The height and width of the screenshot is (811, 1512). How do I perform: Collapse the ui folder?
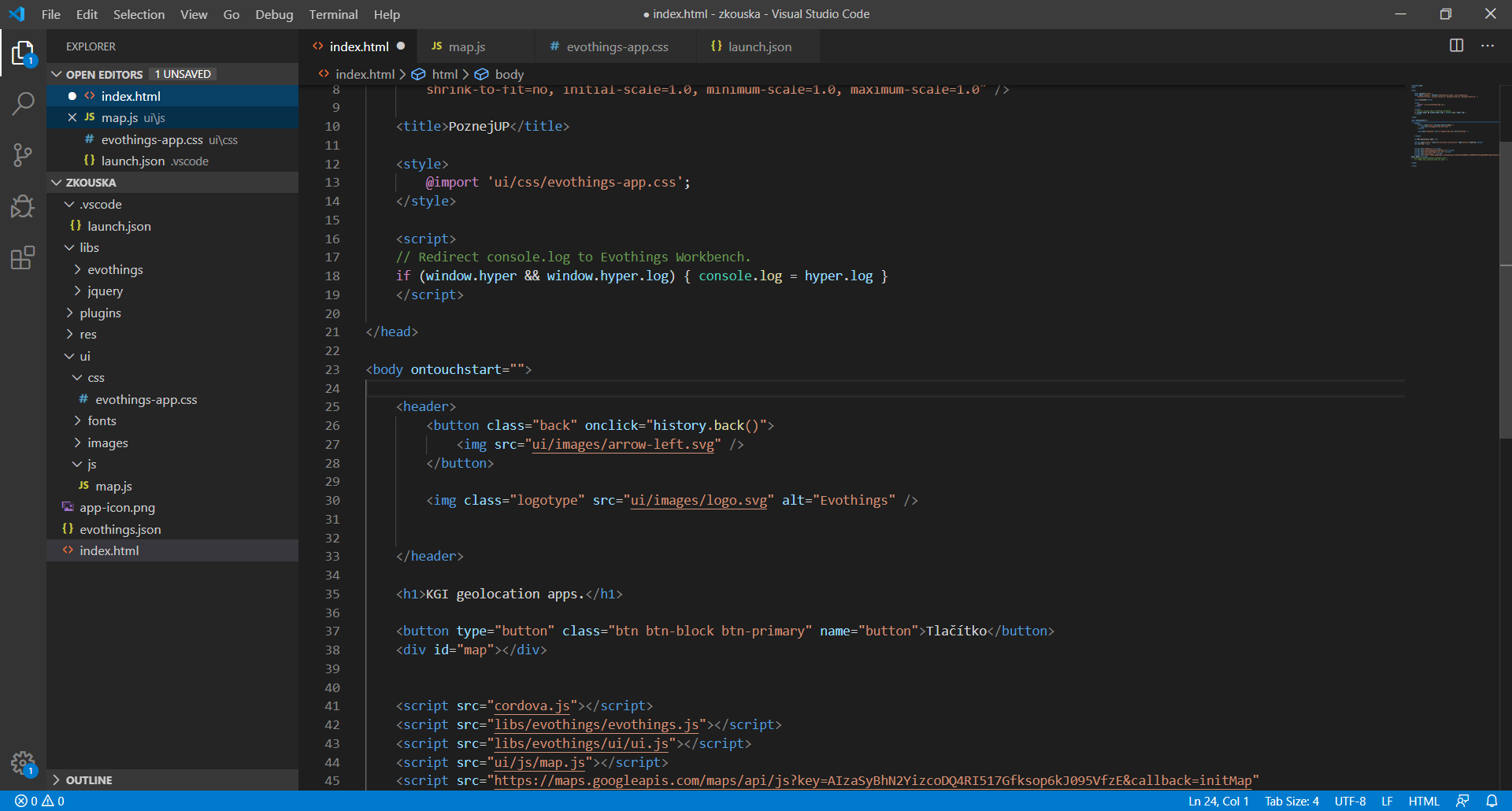pos(69,356)
